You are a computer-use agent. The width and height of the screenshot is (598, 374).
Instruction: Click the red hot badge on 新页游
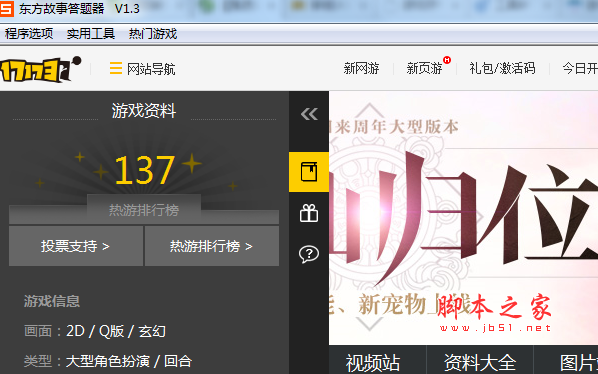(447, 60)
